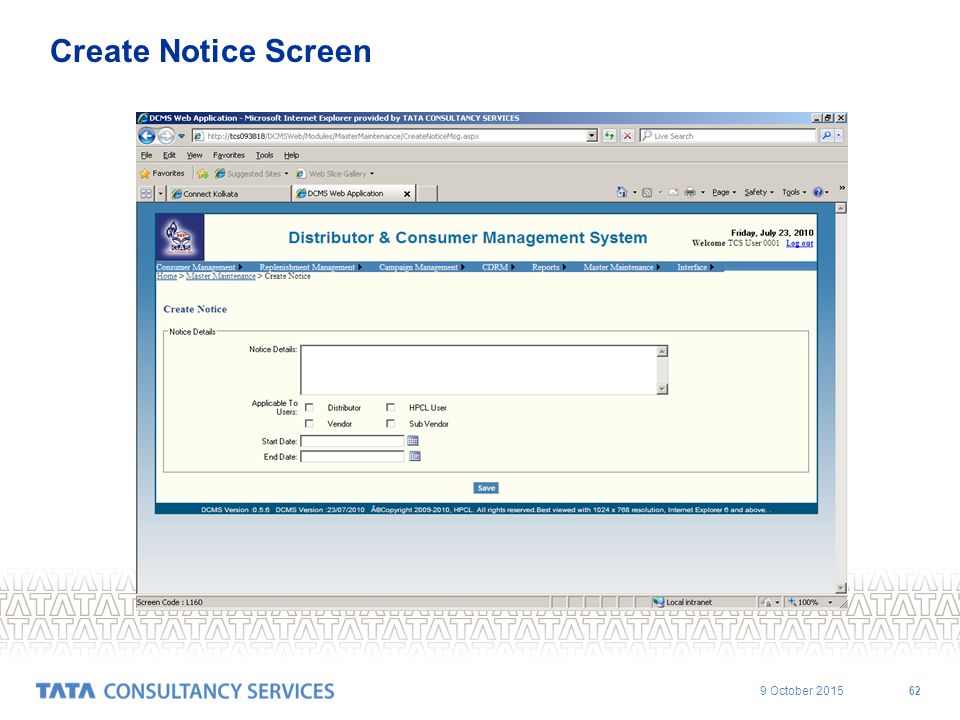This screenshot has height=720, width=960.
Task: Open the Tools command bar menu
Action: coord(793,192)
